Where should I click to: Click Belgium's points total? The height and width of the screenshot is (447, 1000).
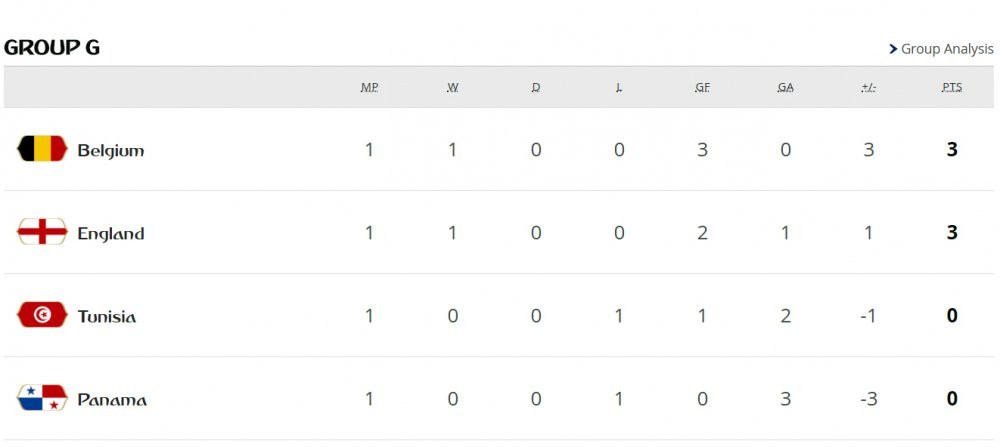point(952,150)
